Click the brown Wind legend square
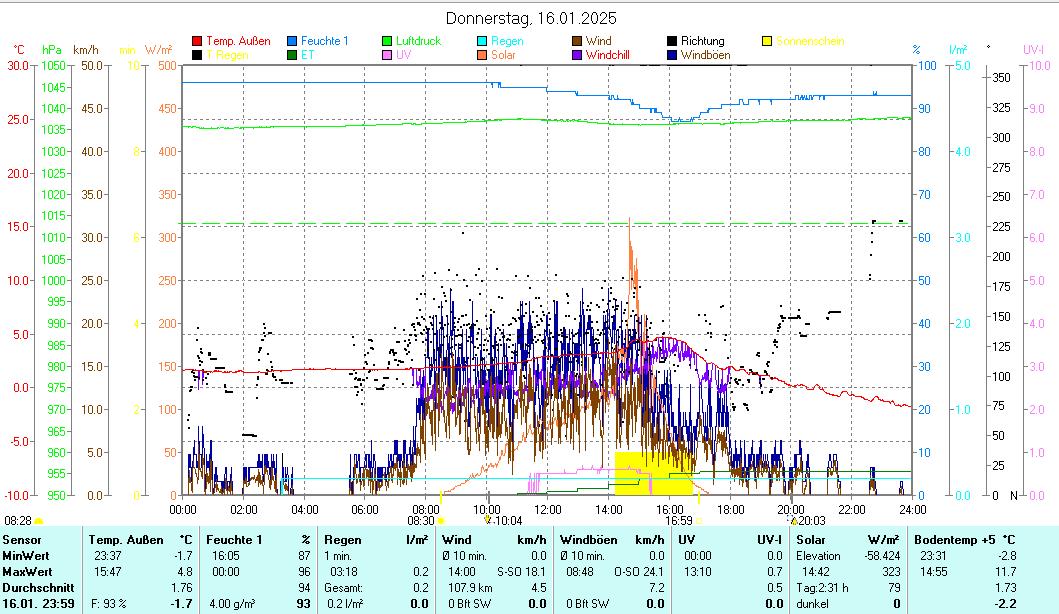This screenshot has height=614, width=1059. pyautogui.click(x=577, y=41)
